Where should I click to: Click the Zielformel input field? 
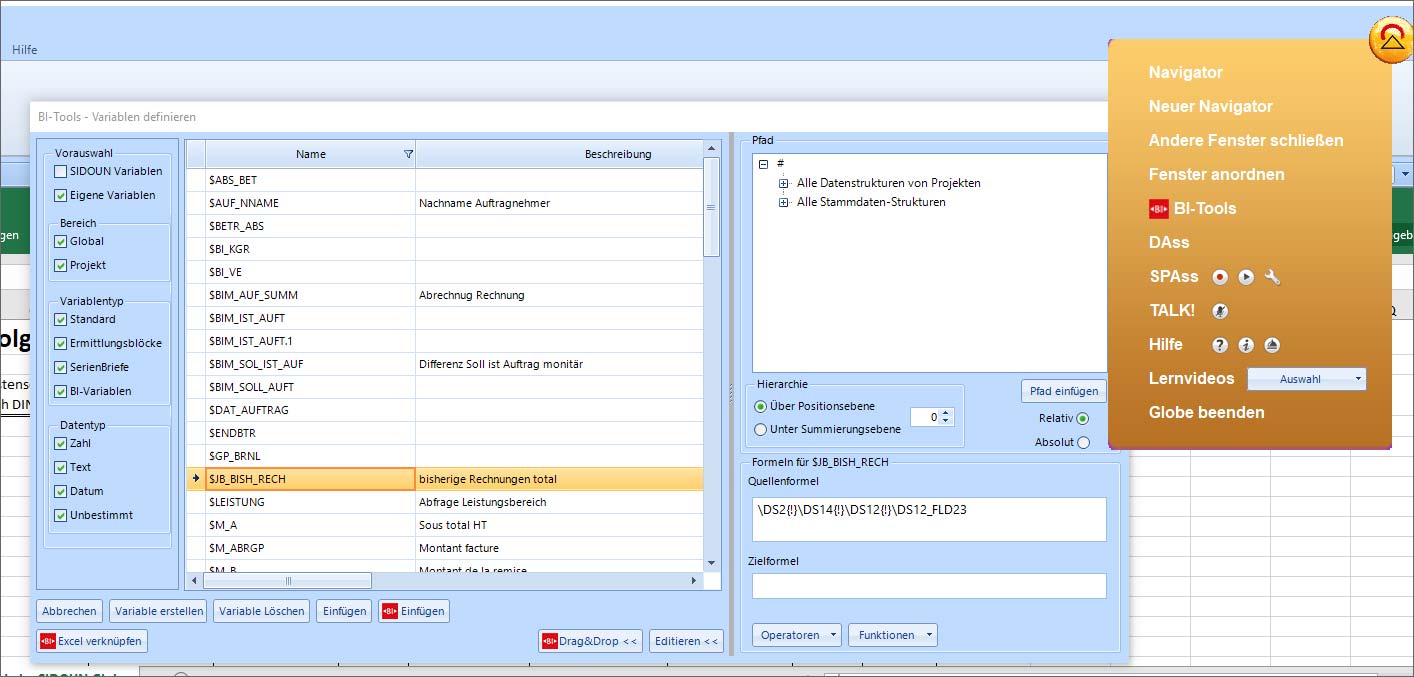click(x=928, y=586)
